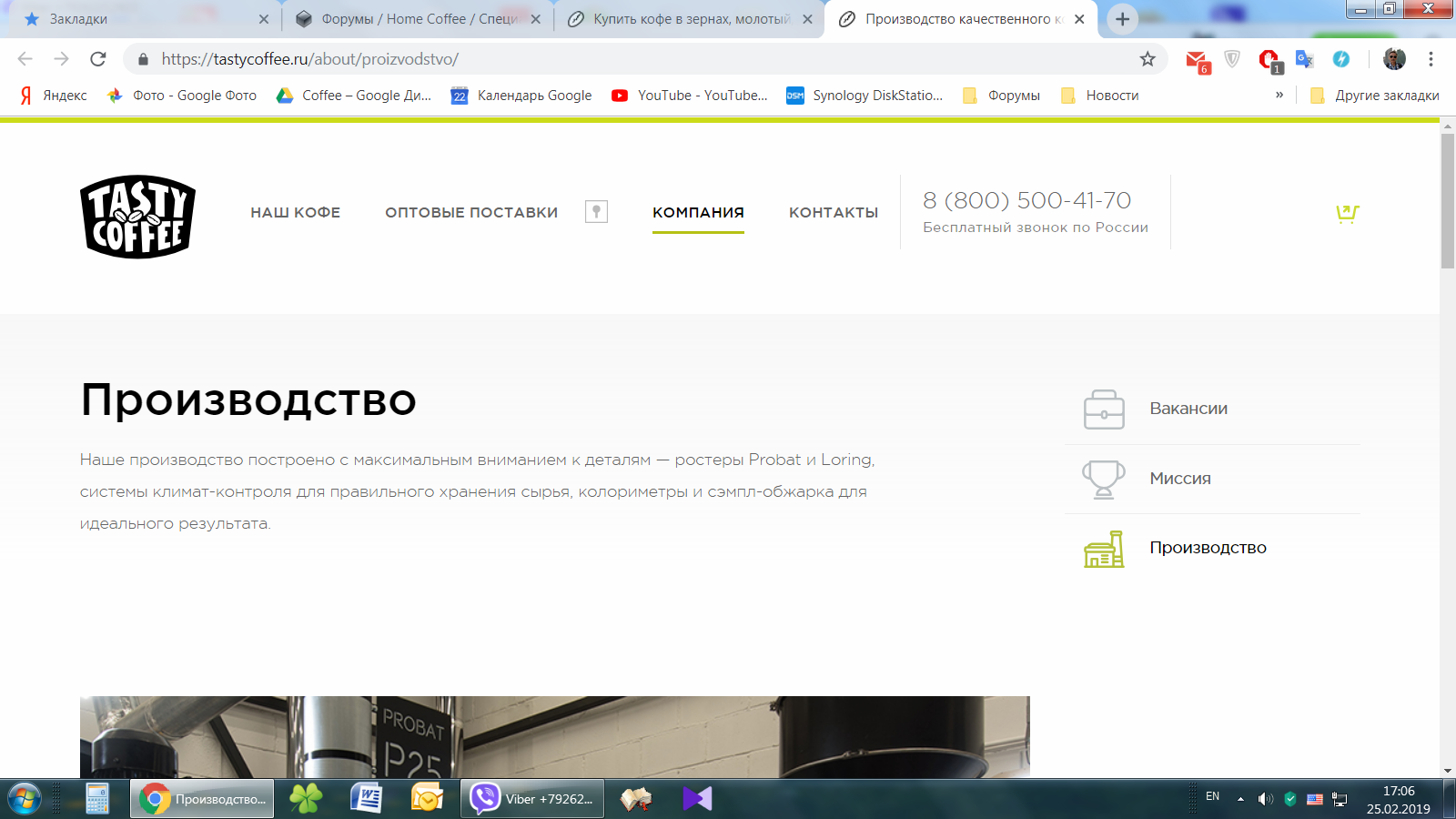Open the Новости bookmarks folder
Viewport: 1456px width, 819px height.
(1100, 96)
